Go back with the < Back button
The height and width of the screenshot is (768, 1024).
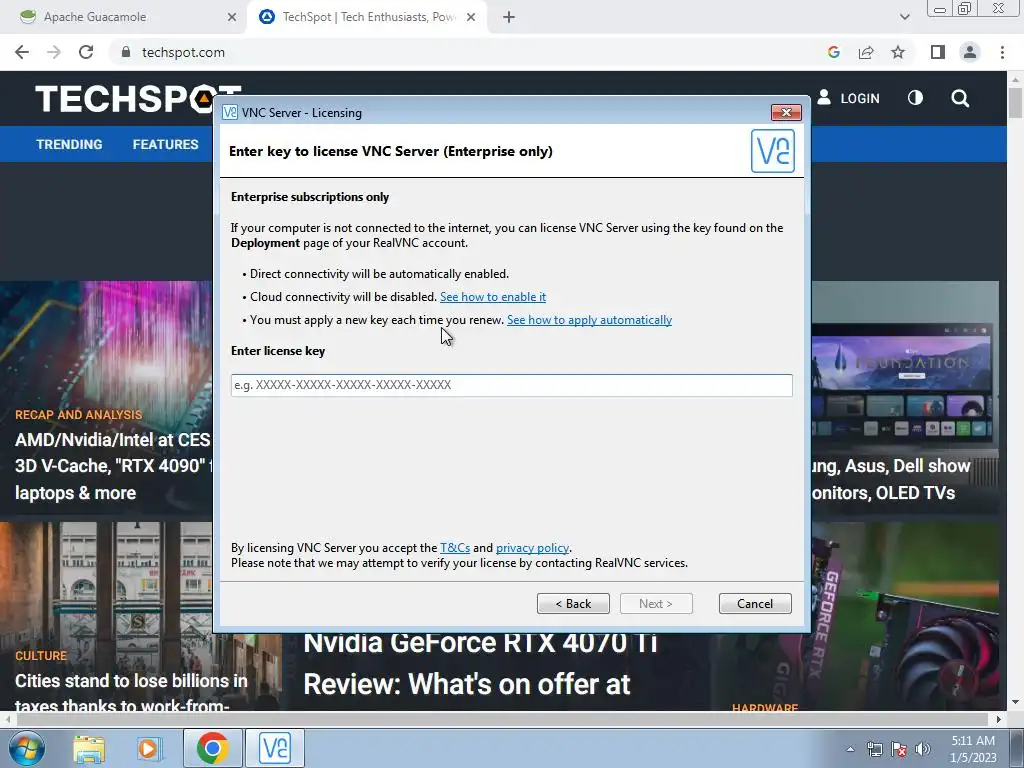coord(573,603)
